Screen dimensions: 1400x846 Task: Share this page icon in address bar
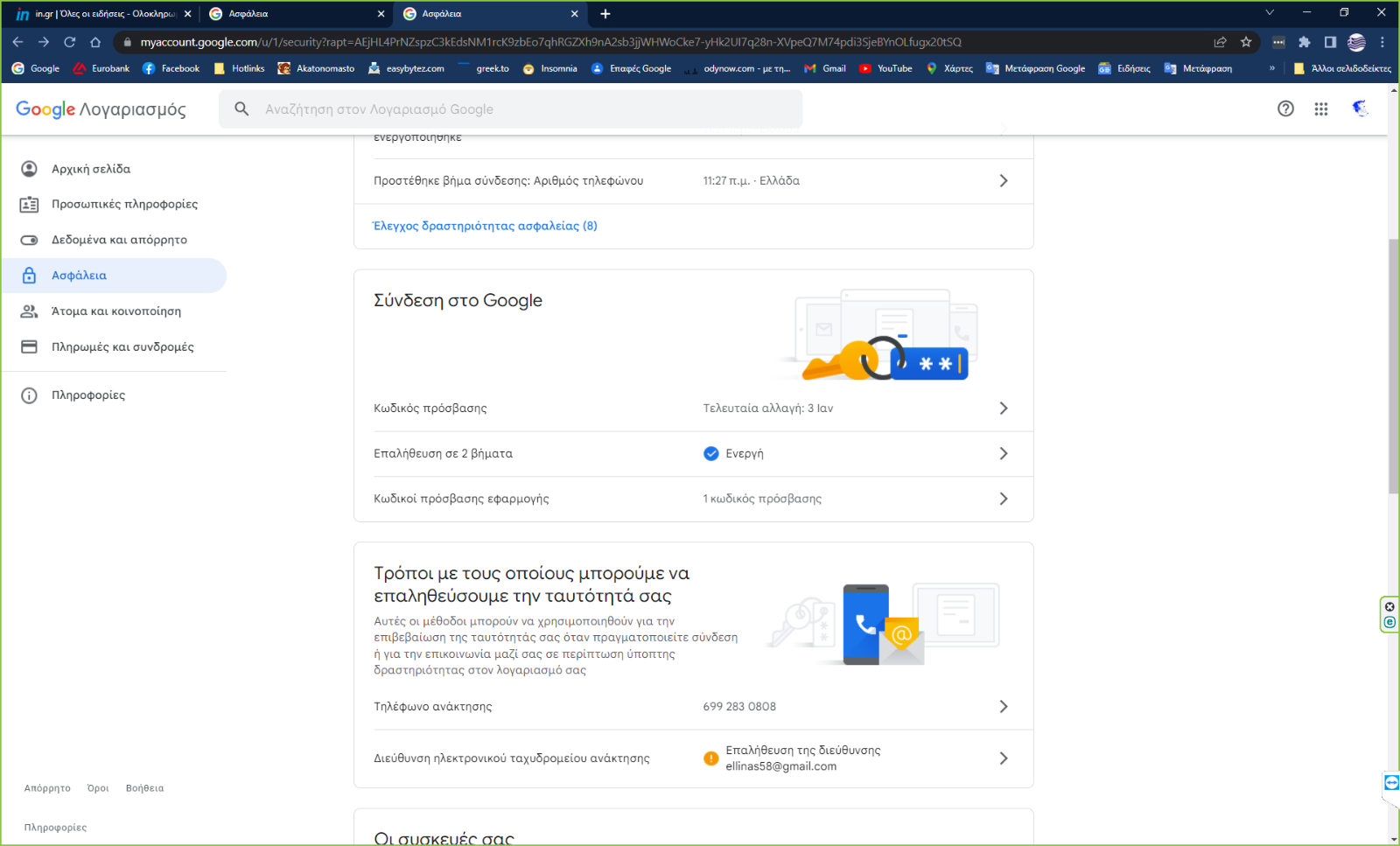pyautogui.click(x=1221, y=42)
